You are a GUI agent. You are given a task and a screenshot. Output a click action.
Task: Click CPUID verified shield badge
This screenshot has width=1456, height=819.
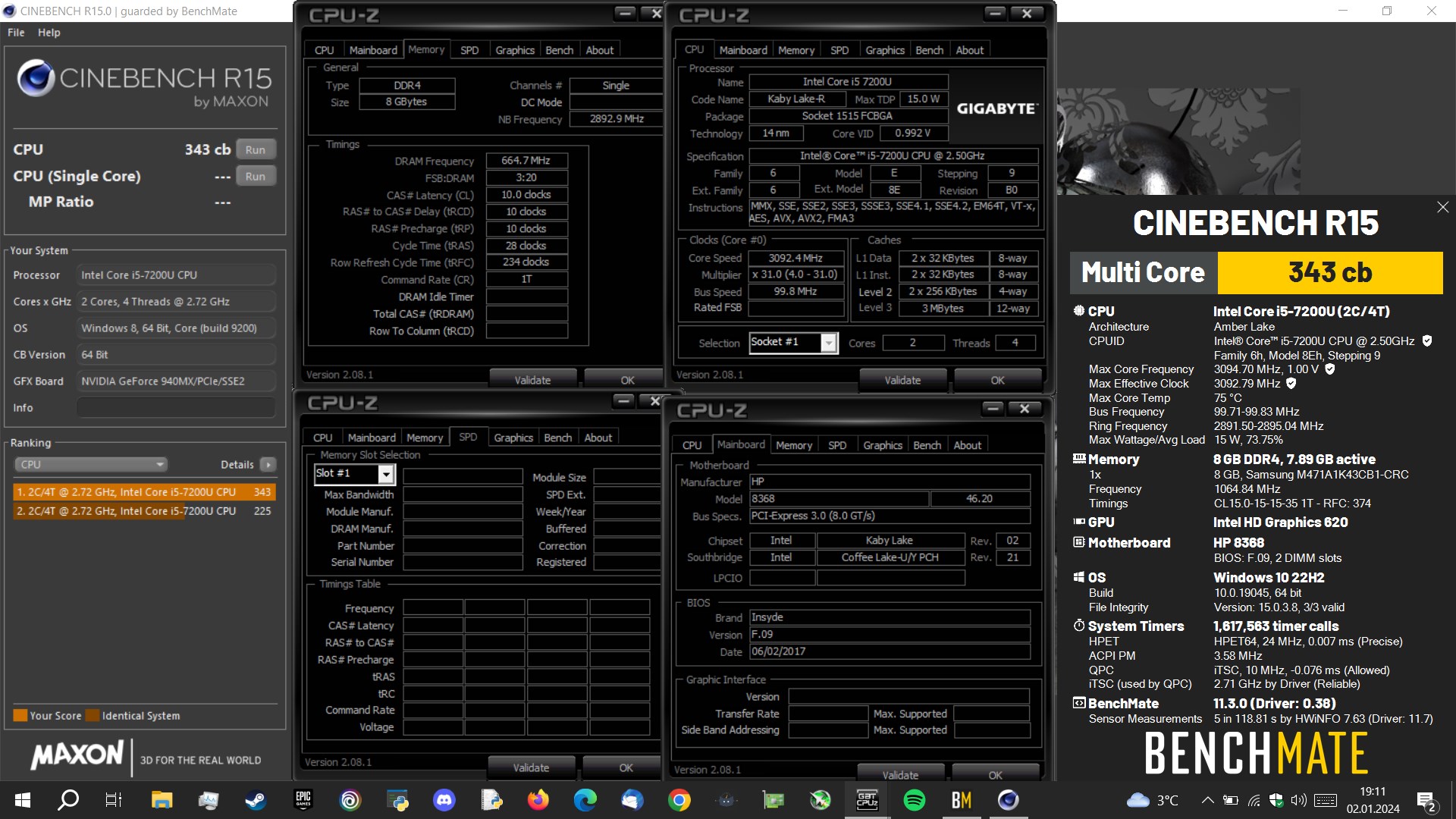click(x=1426, y=341)
